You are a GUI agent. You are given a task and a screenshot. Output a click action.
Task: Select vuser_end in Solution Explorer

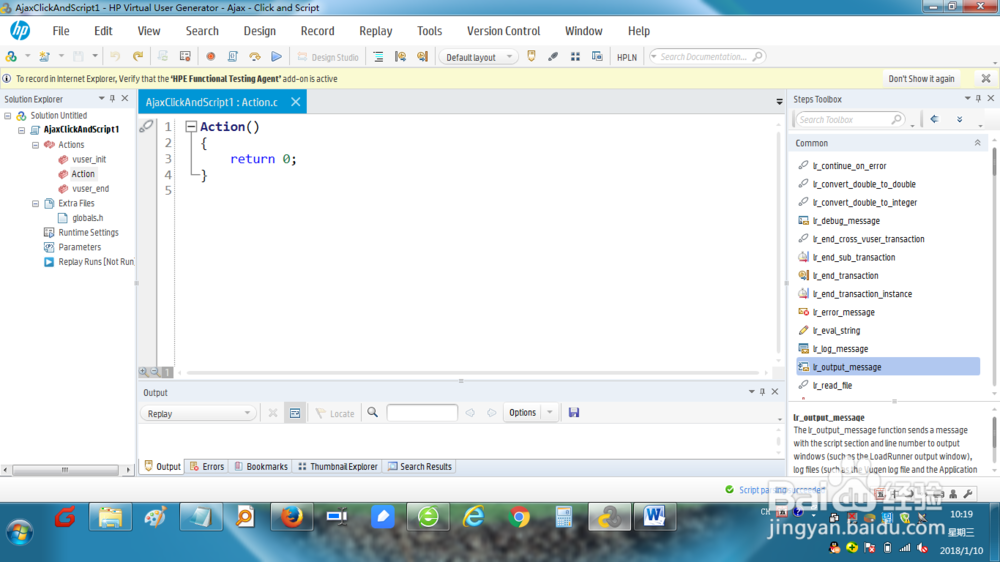(x=90, y=189)
